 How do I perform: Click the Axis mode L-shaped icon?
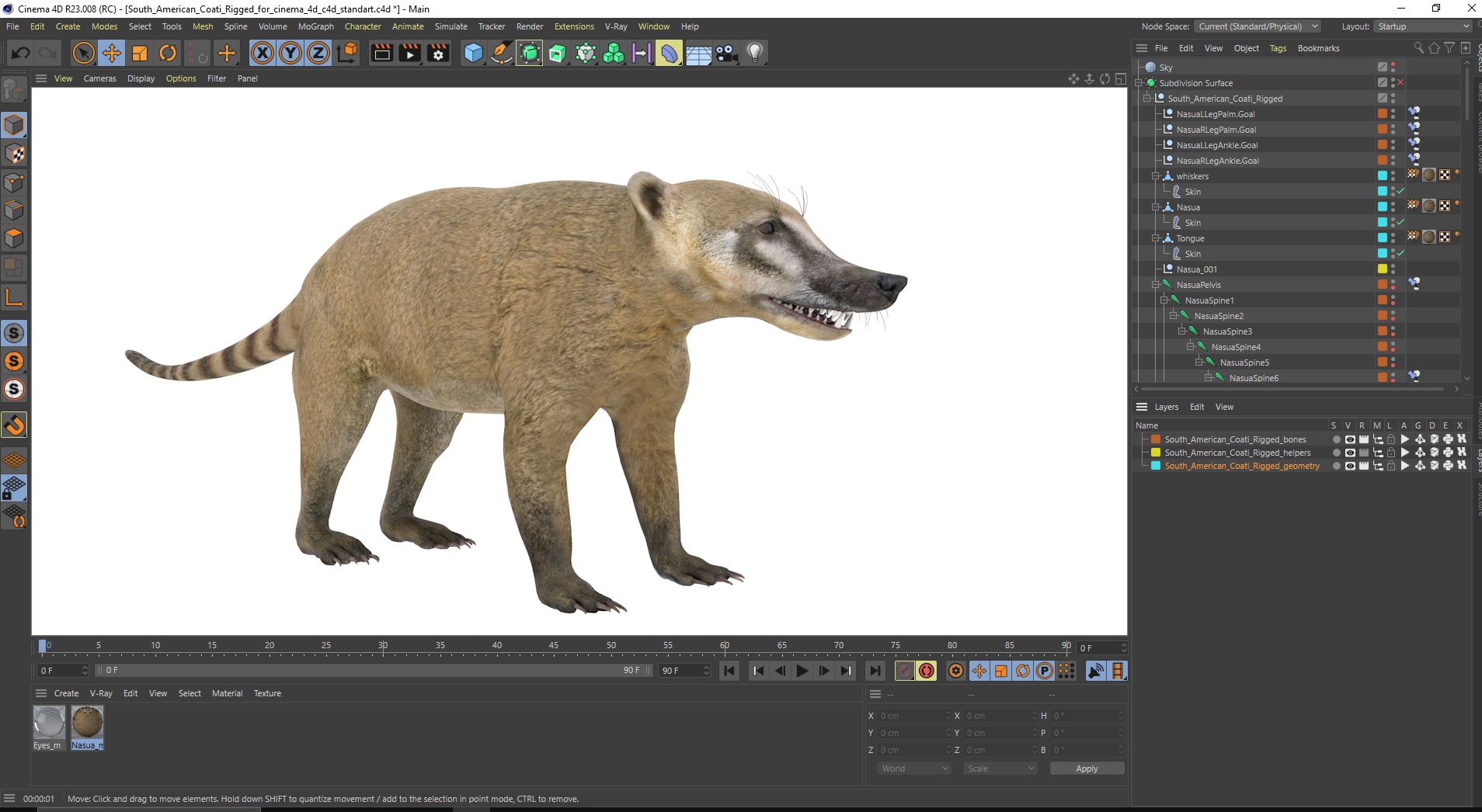[x=14, y=297]
